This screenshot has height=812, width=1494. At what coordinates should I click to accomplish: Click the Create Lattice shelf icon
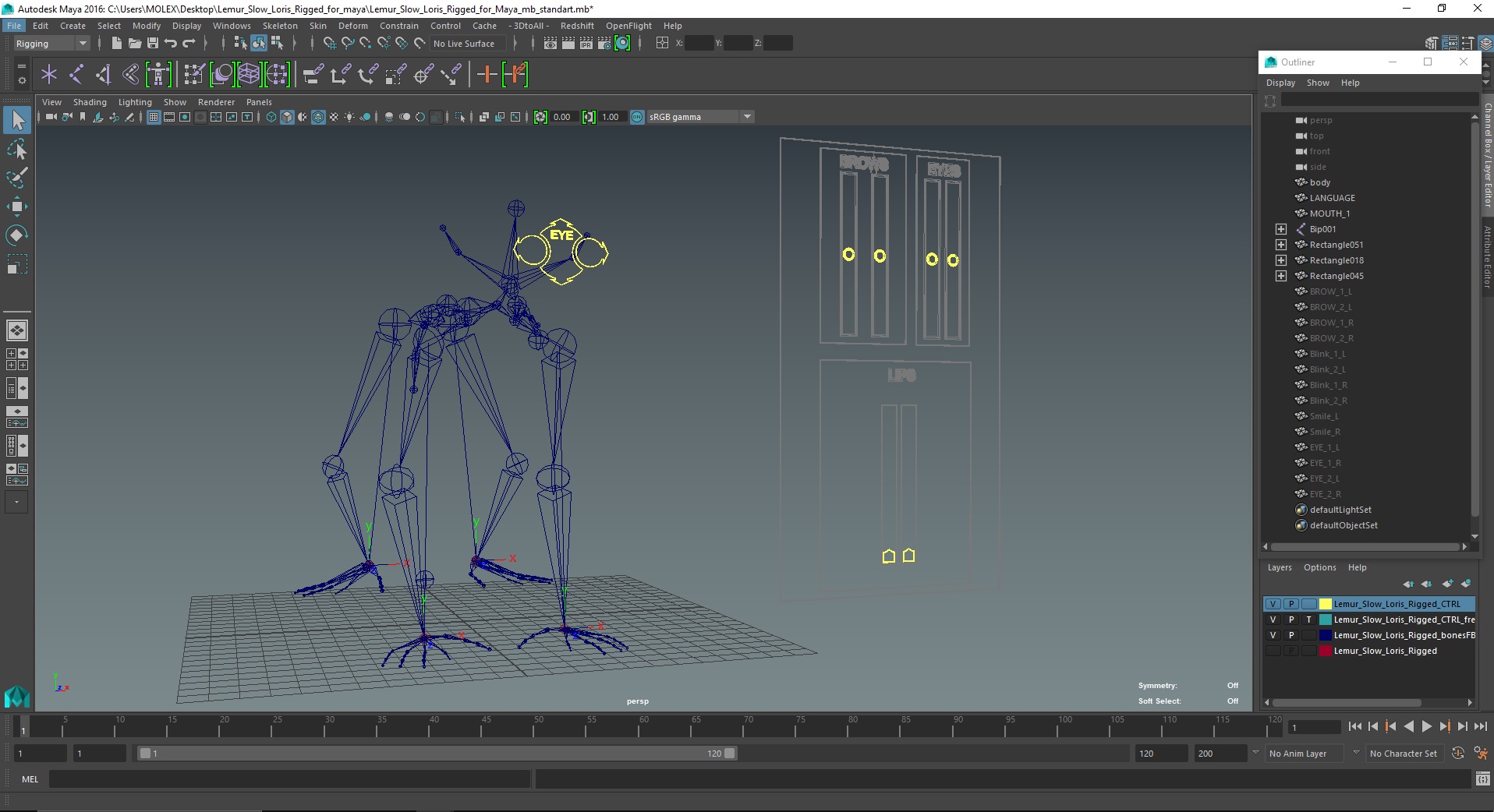point(249,75)
